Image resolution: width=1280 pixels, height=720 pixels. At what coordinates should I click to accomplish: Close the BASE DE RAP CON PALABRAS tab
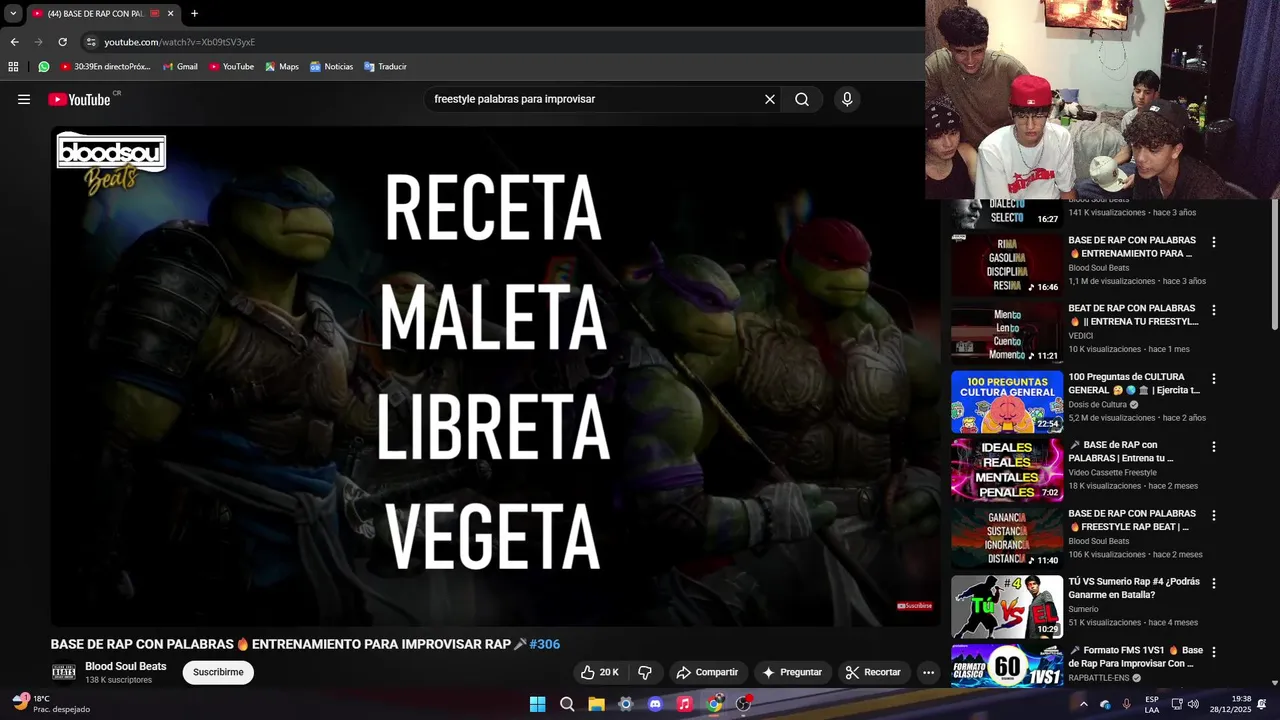point(170,14)
